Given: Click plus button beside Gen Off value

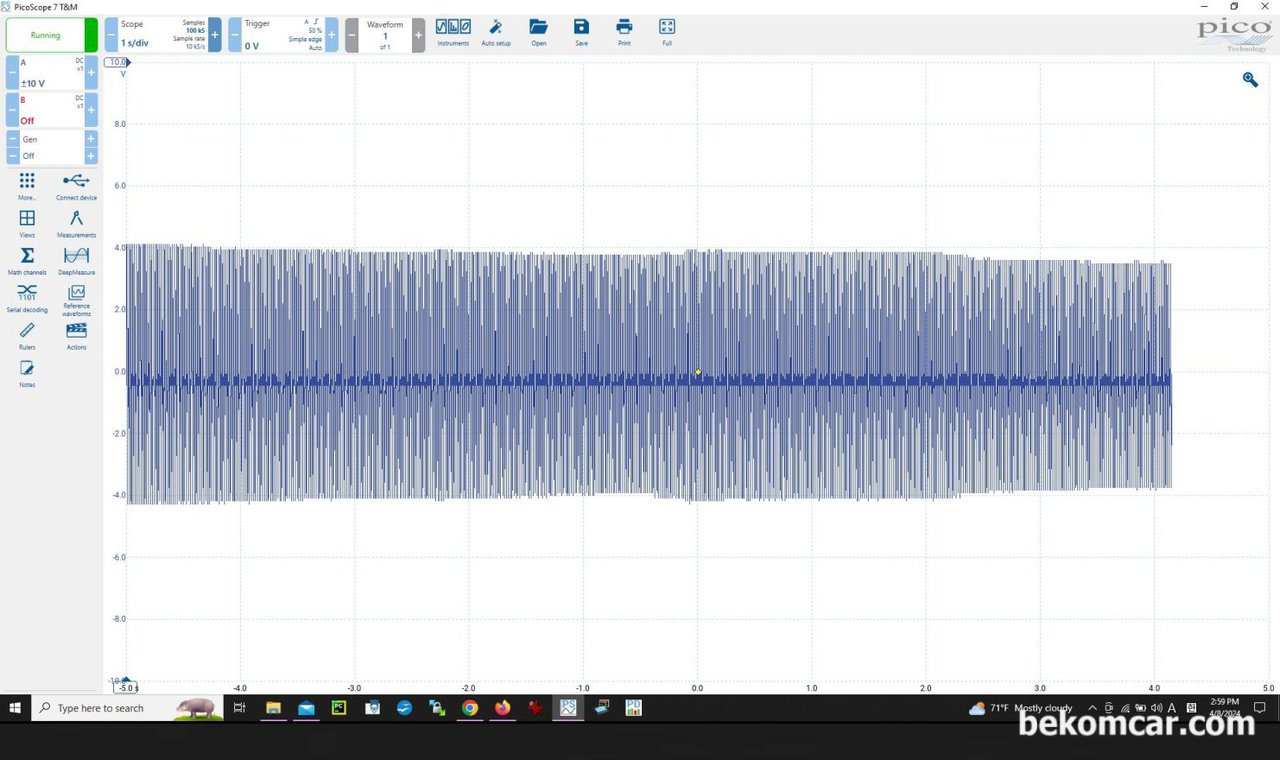Looking at the screenshot, I should 91,156.
